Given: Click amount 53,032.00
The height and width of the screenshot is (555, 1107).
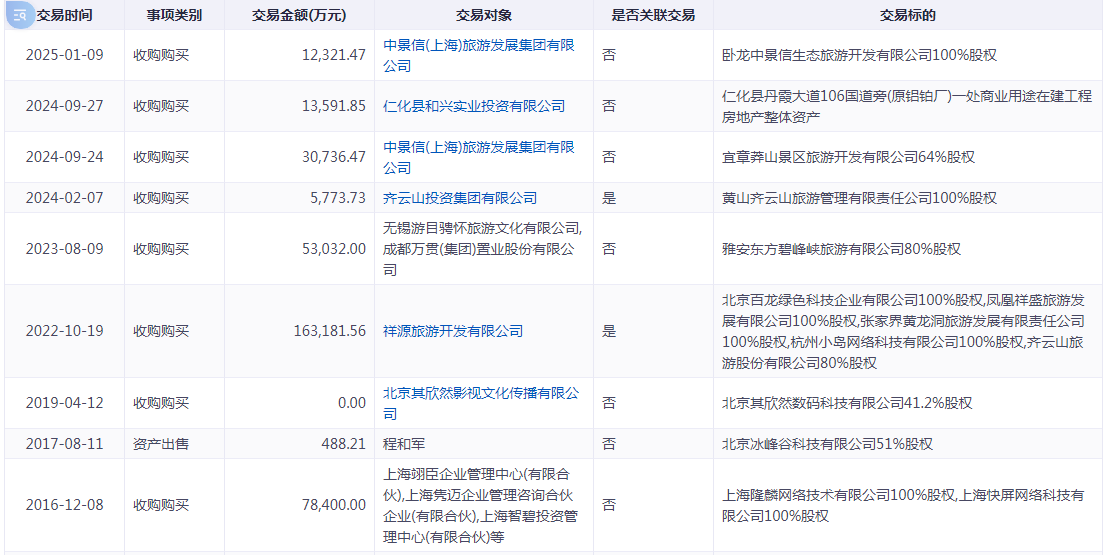Looking at the screenshot, I should click(x=335, y=249).
